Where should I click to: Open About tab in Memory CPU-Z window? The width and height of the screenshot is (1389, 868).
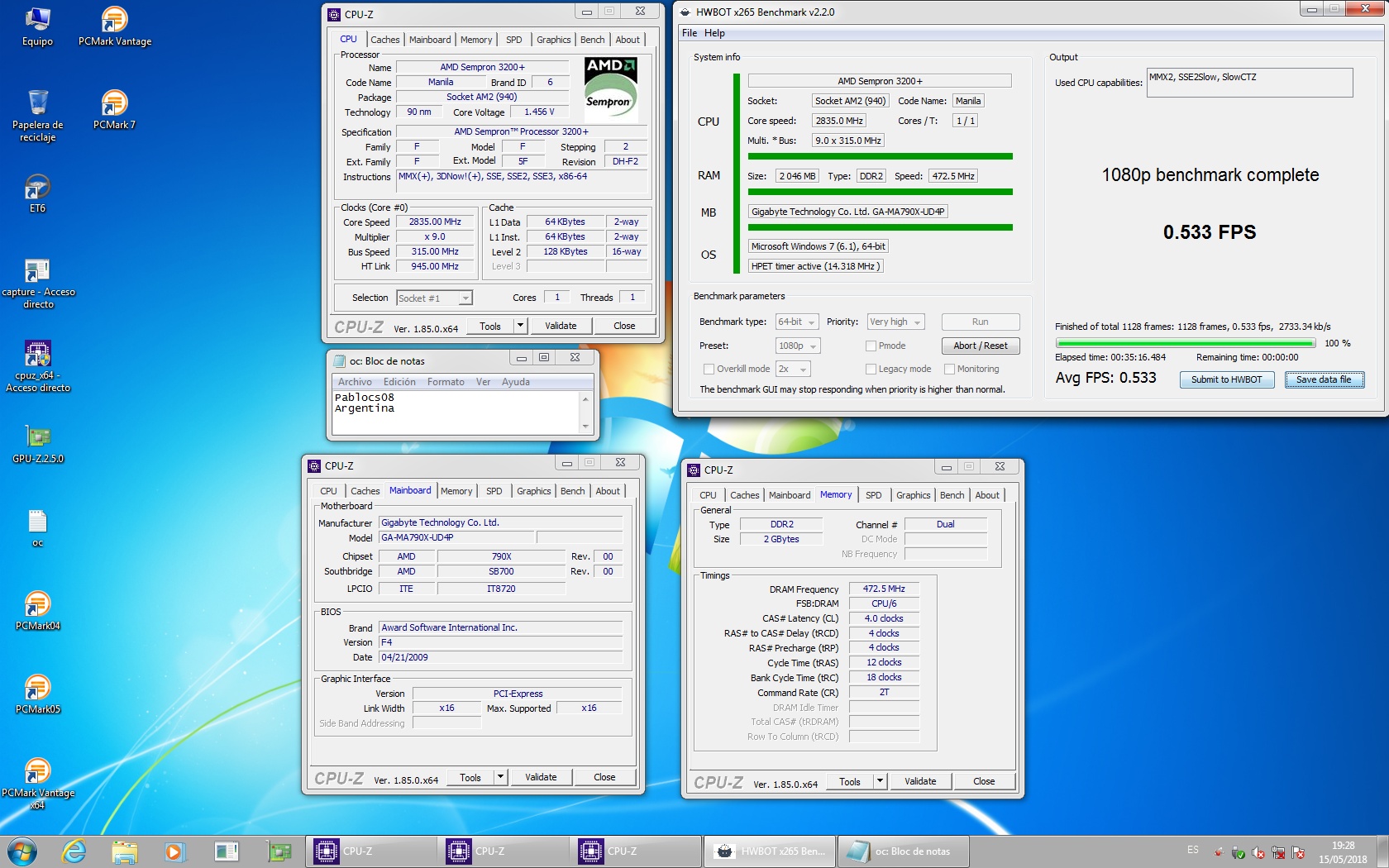point(987,495)
